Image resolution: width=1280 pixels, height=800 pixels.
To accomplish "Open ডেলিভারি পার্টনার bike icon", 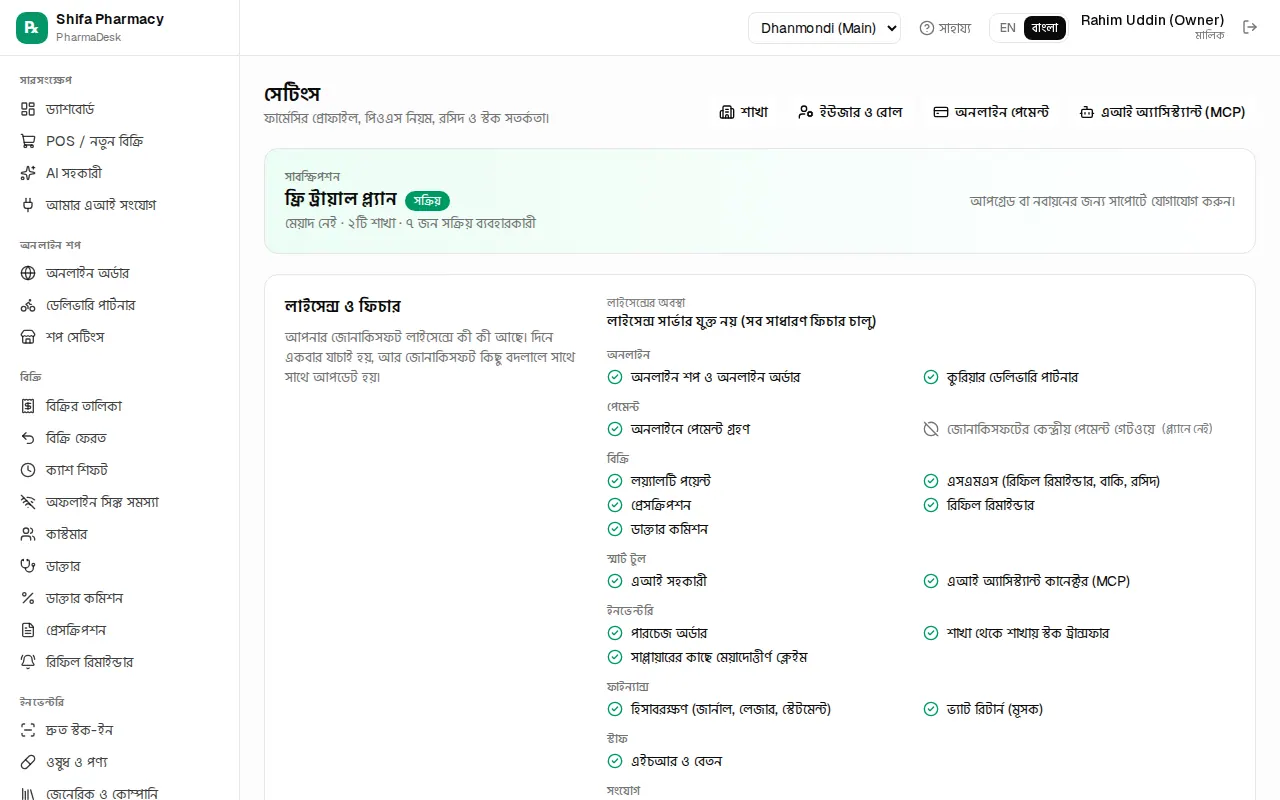I will pos(28,305).
